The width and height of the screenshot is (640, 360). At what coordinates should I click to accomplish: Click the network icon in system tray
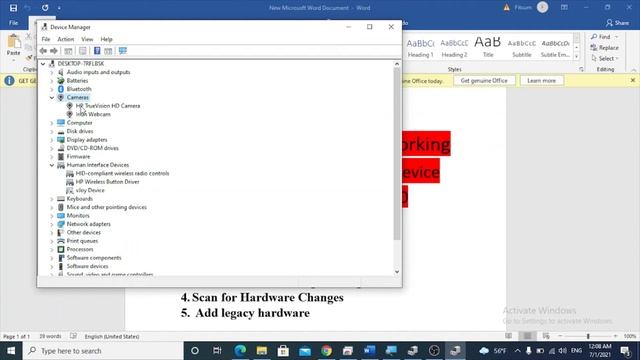click(551, 351)
